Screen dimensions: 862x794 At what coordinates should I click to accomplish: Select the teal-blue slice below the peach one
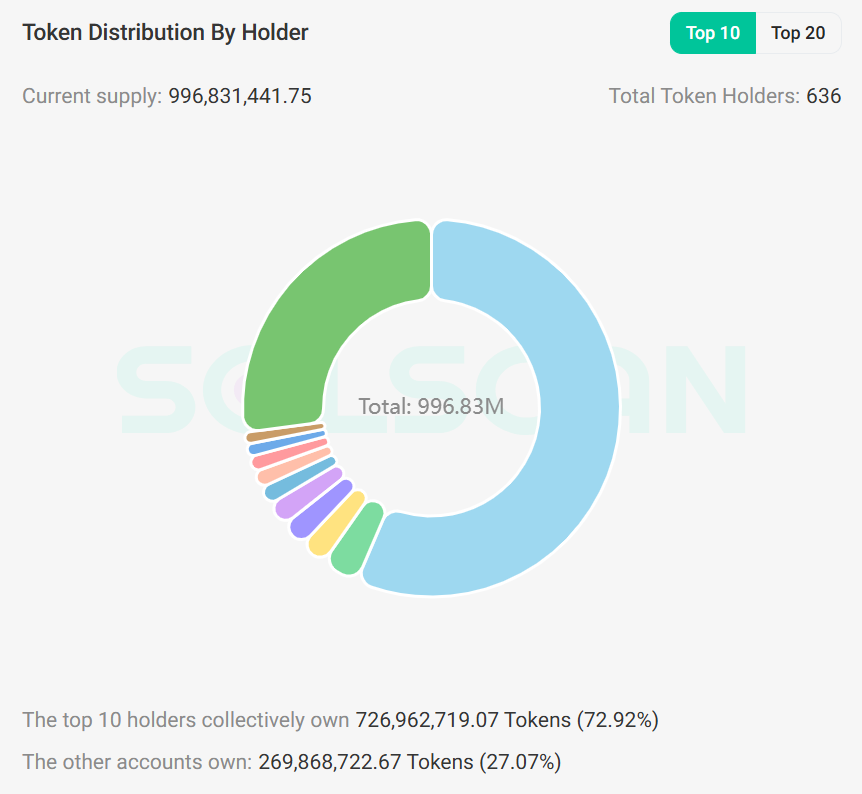299,479
